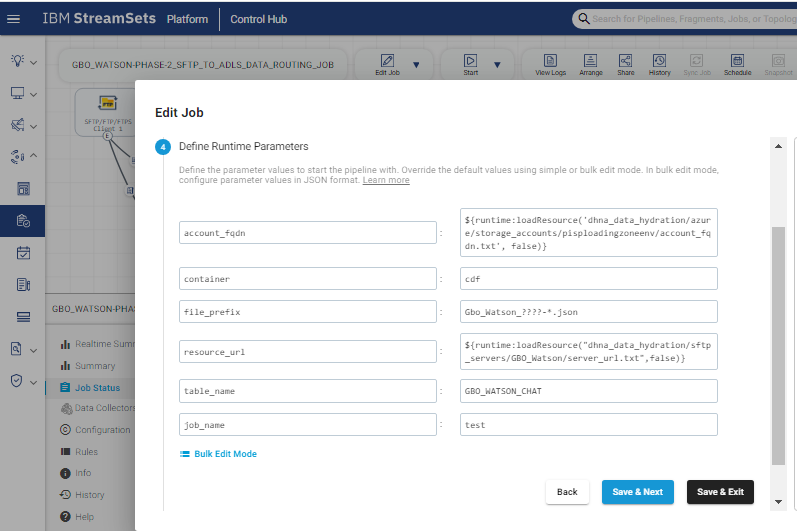The width and height of the screenshot is (797, 531).
Task: Select the Configuration tab
Action: point(102,430)
